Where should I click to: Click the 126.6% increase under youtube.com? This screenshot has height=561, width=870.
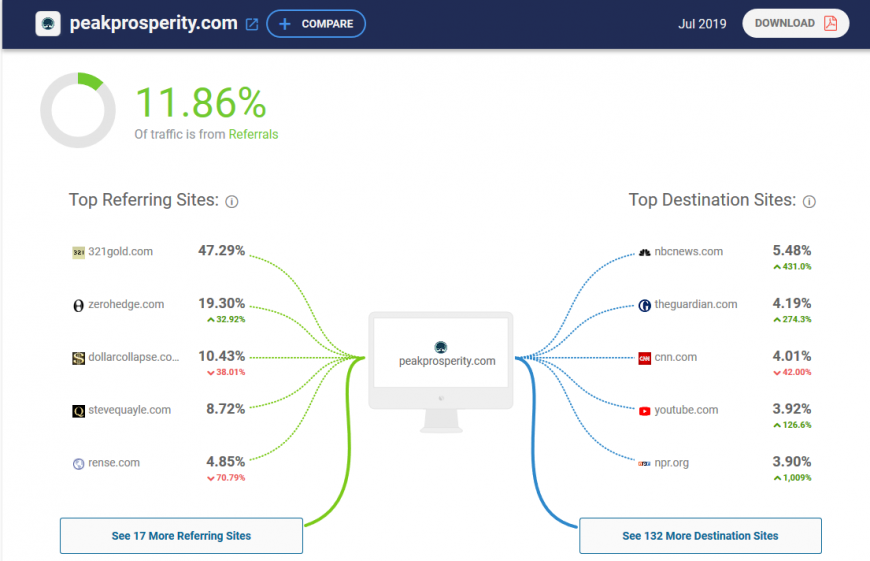792,424
